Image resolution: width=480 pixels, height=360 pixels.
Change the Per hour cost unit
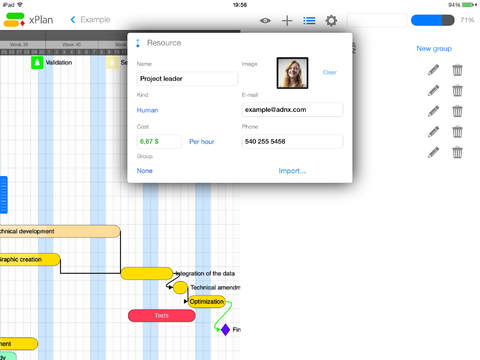pos(202,142)
